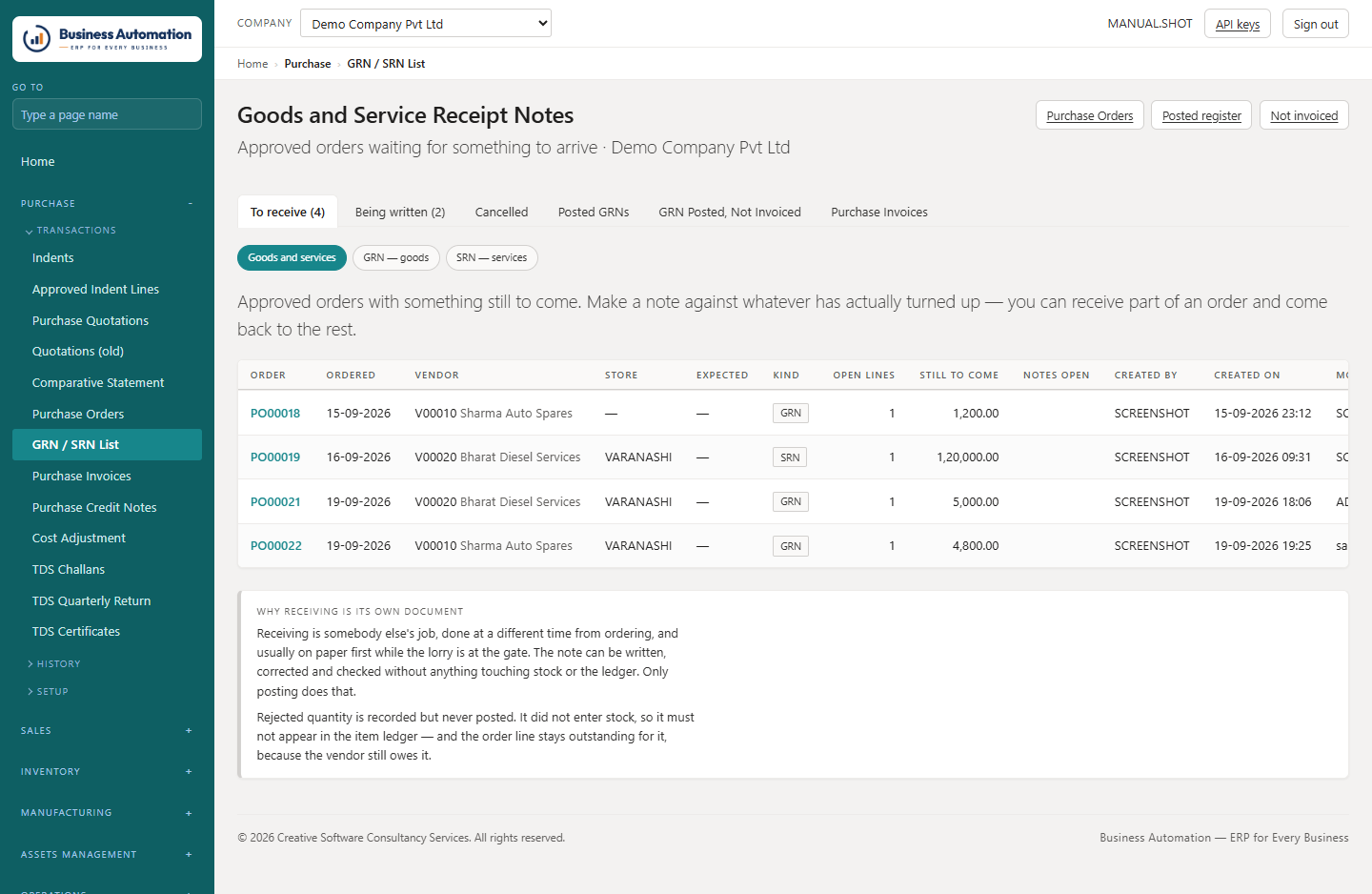Click the SRN badge in PO00019 row
The width and height of the screenshot is (1372, 894).
click(790, 457)
